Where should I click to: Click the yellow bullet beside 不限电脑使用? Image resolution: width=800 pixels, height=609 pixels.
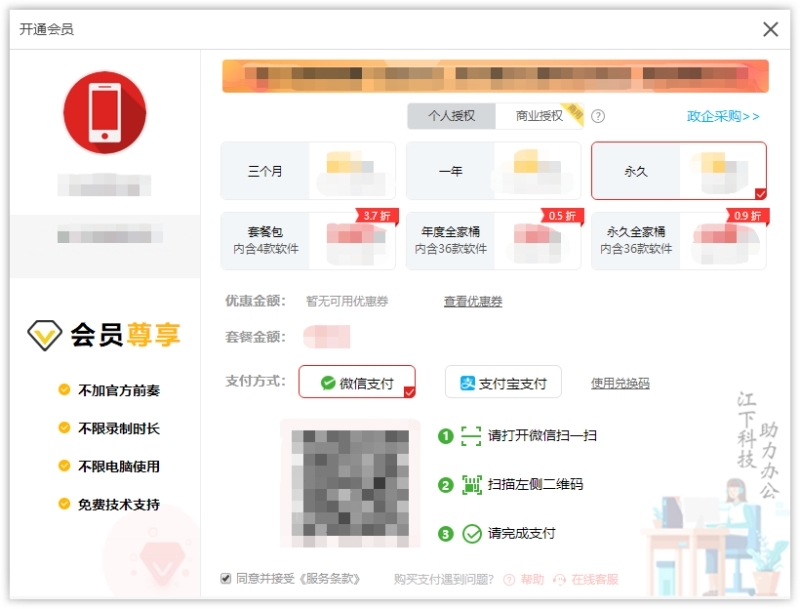coord(64,466)
